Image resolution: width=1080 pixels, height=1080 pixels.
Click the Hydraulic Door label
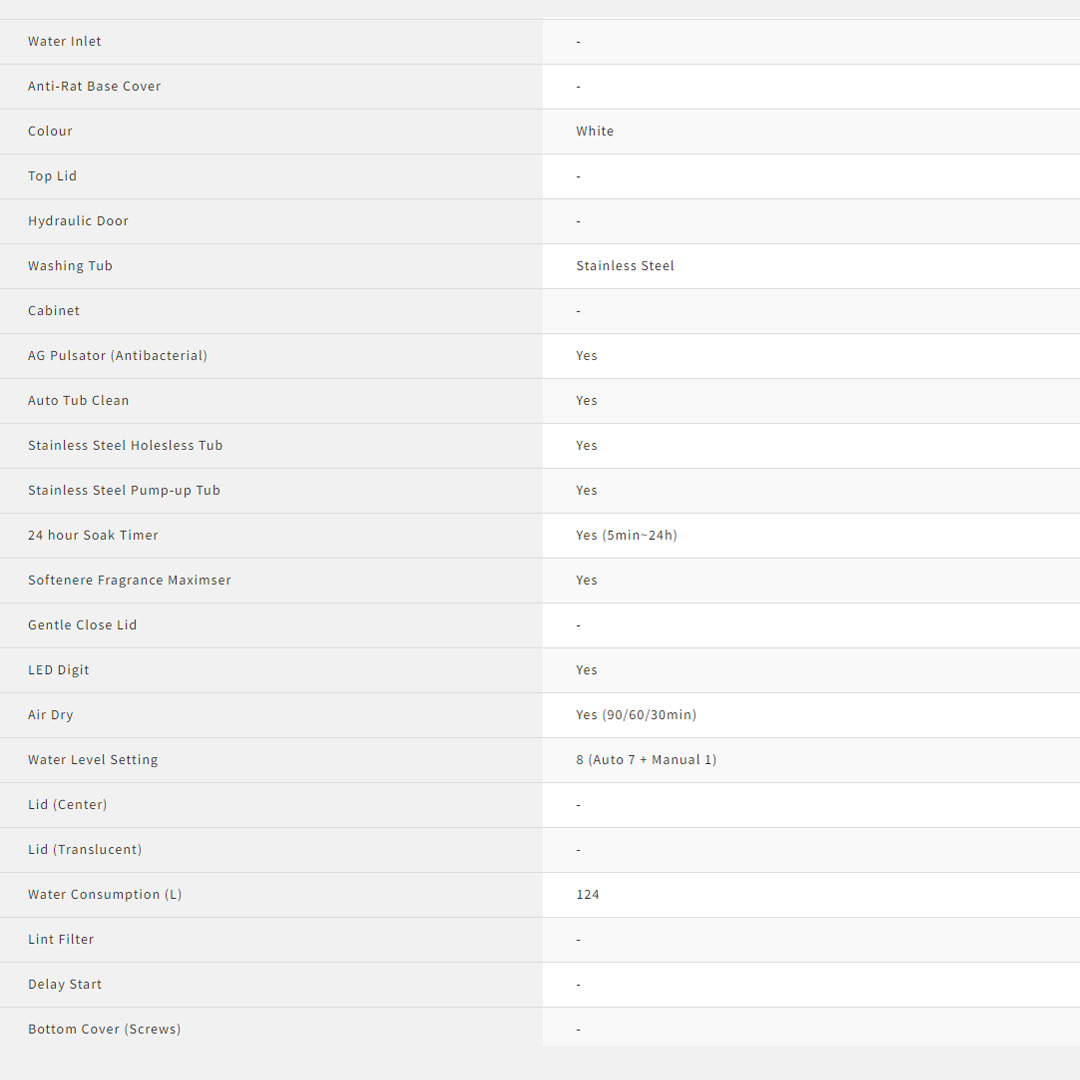point(78,221)
